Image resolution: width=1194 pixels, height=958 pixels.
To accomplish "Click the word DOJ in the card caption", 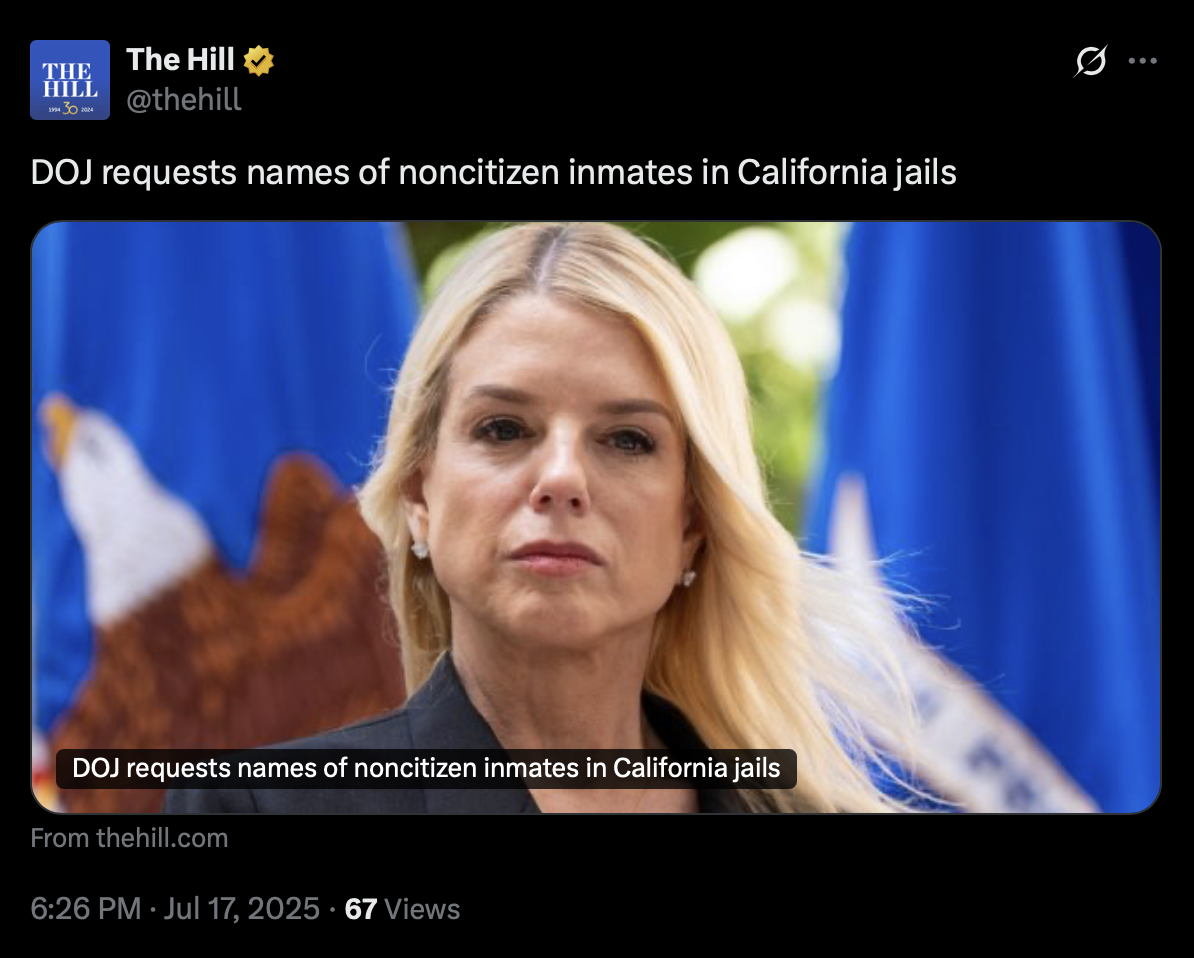I will [x=96, y=768].
